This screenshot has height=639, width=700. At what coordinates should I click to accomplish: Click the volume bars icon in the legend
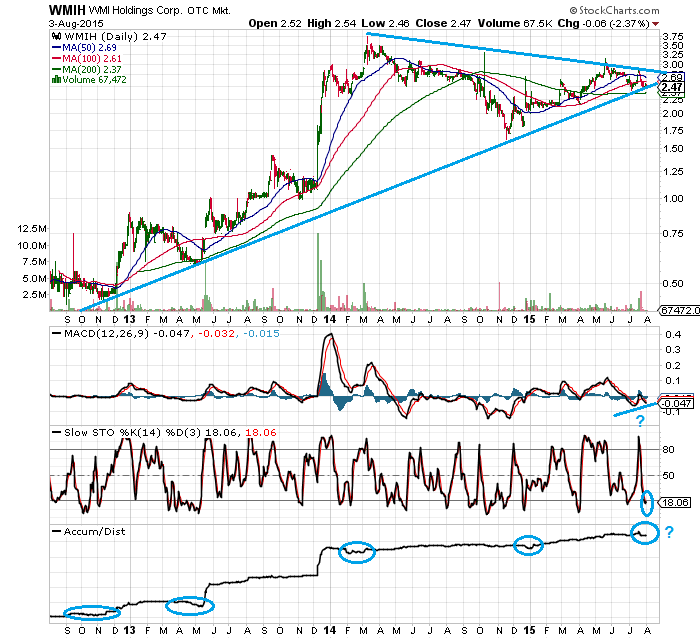coord(56,79)
